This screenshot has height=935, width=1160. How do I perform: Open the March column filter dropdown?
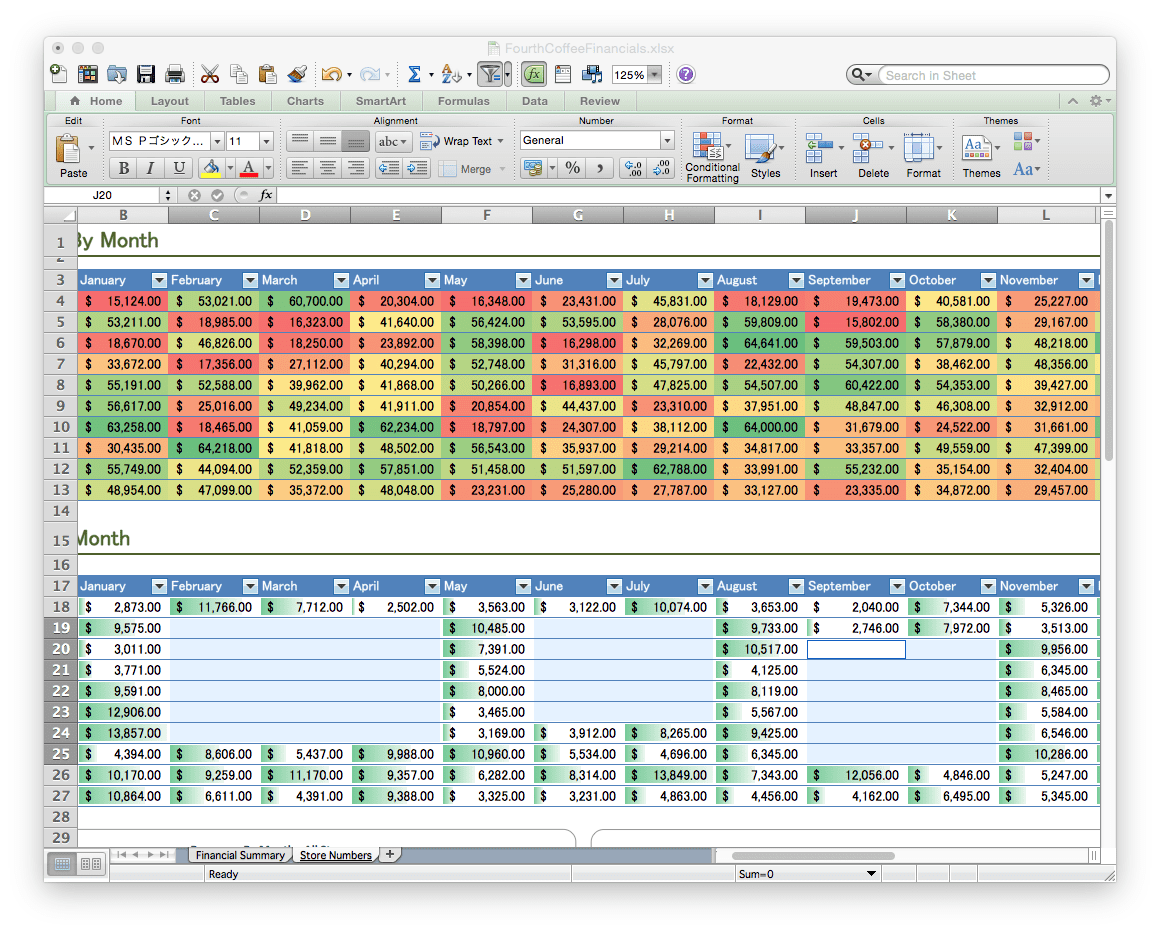(341, 280)
